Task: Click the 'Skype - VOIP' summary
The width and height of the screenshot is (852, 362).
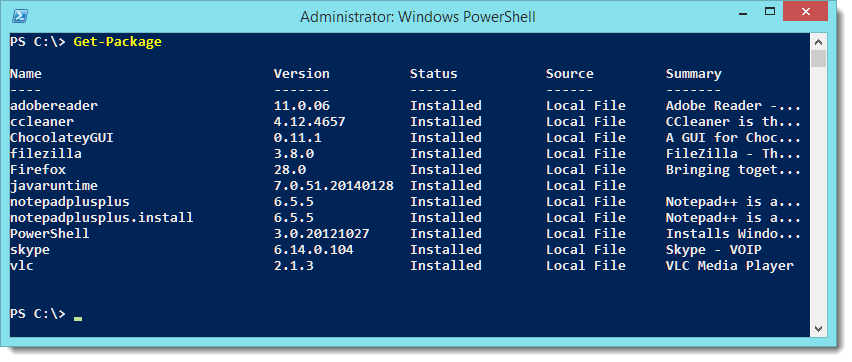Action: [x=714, y=250]
